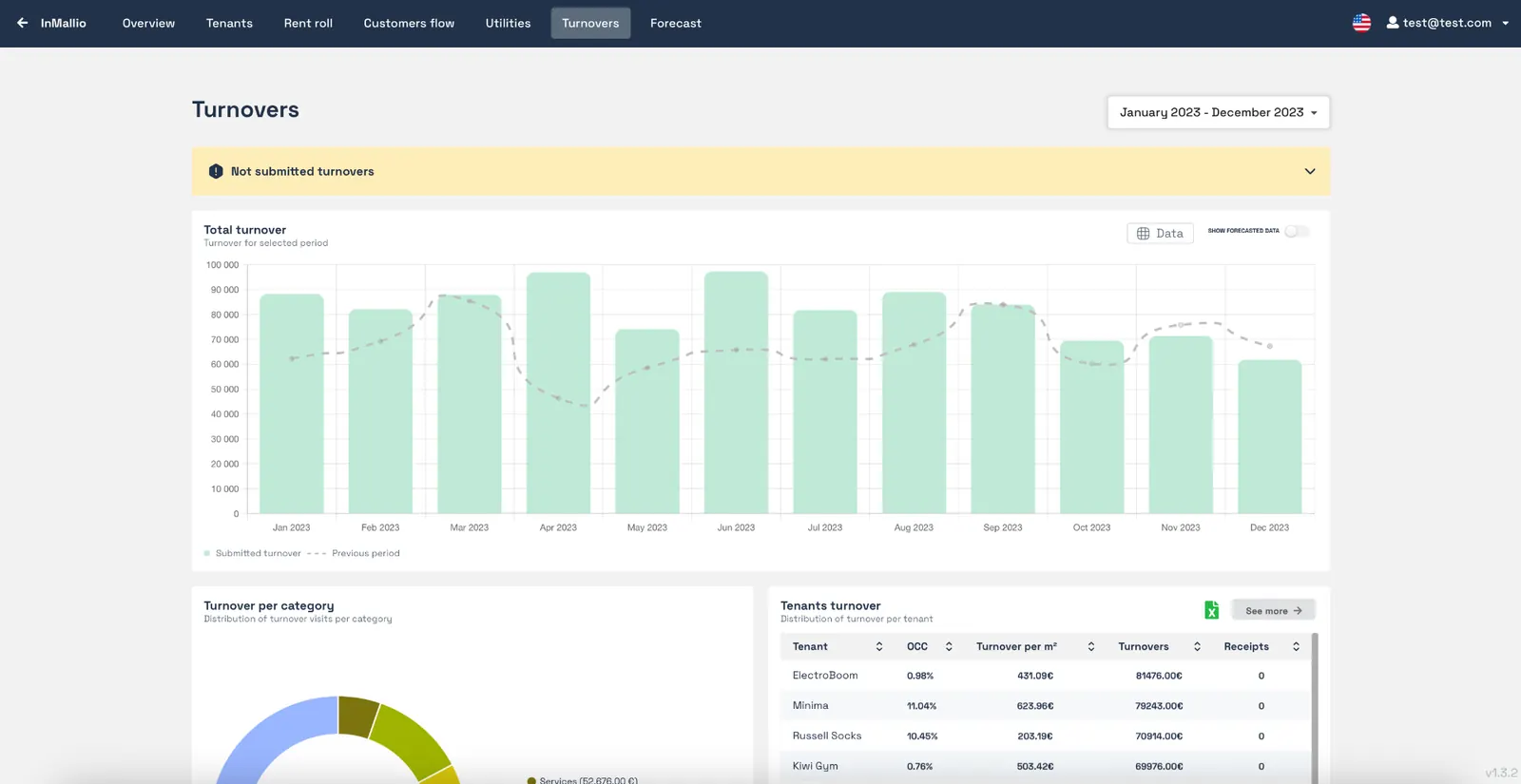Click the Total turnover chart title
Viewport: 1521px width, 784px height.
(245, 230)
